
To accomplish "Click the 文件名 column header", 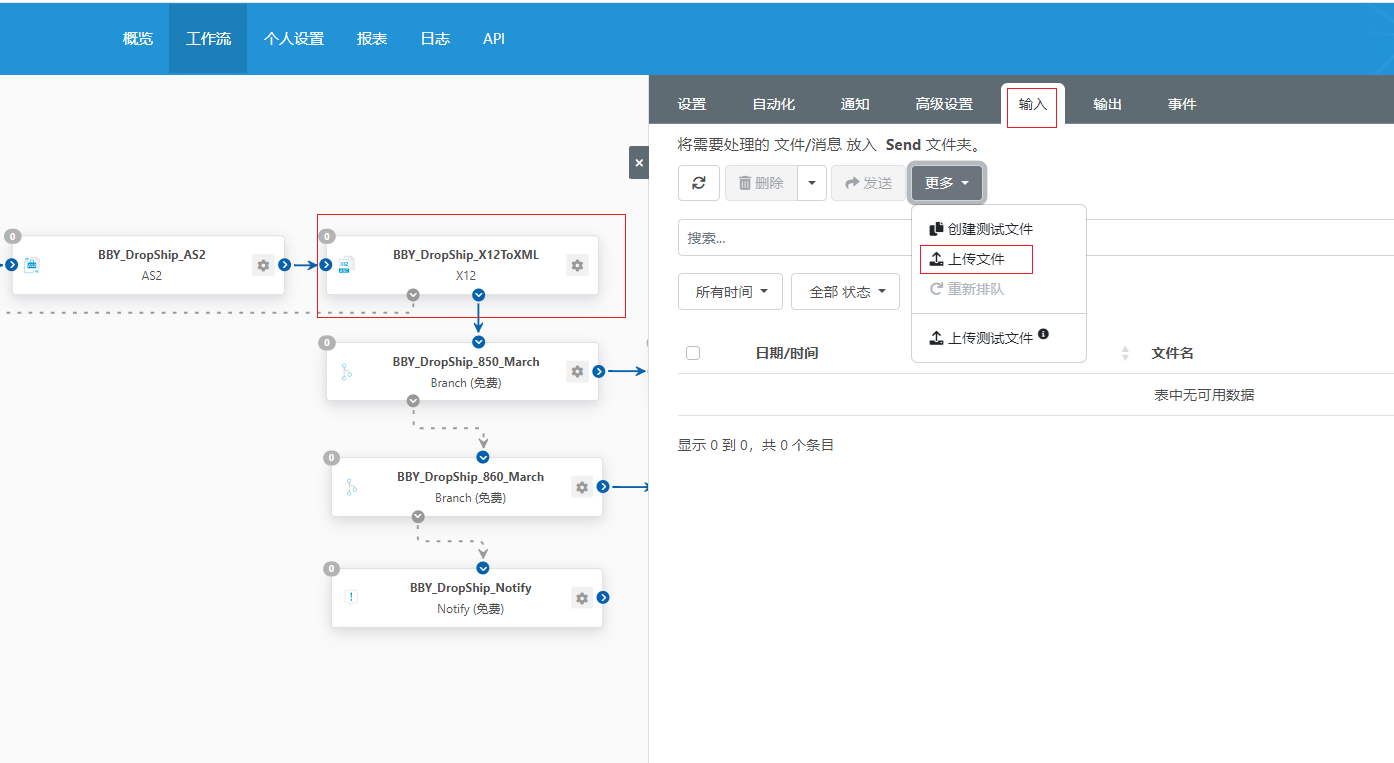I will tap(1173, 353).
